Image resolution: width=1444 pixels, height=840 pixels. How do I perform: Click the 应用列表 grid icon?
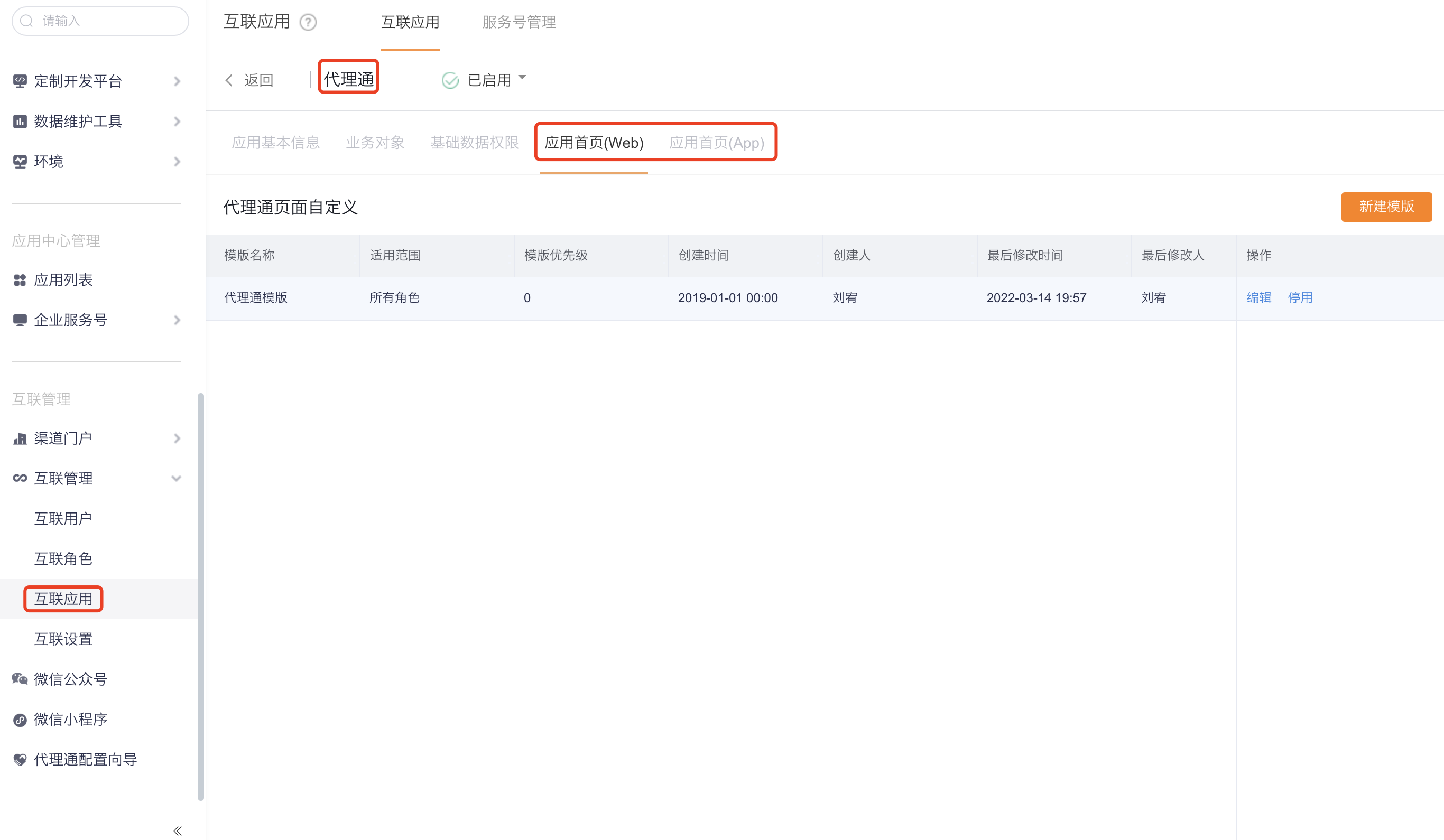coord(20,280)
